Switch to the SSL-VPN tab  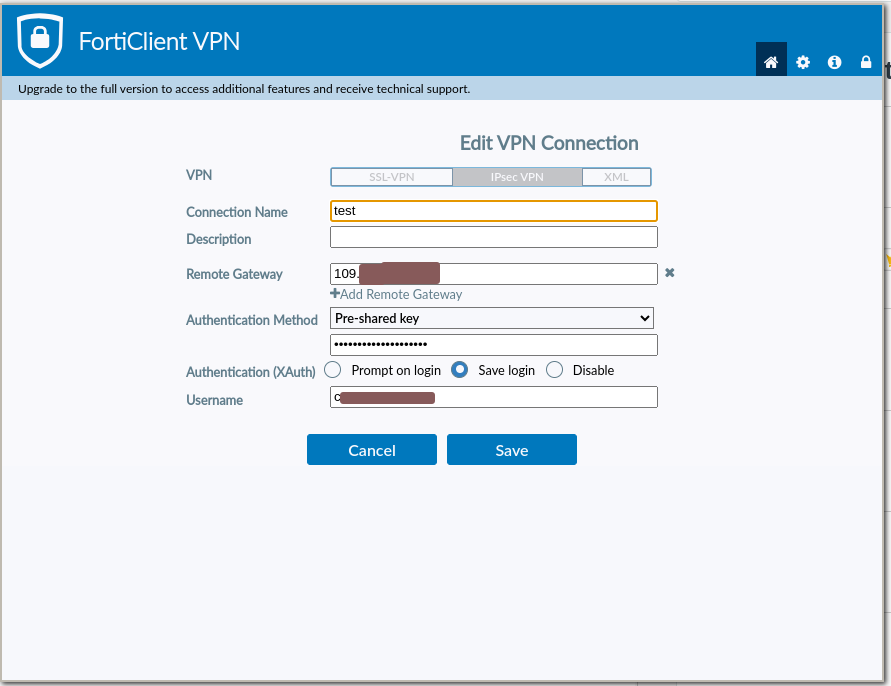[392, 177]
